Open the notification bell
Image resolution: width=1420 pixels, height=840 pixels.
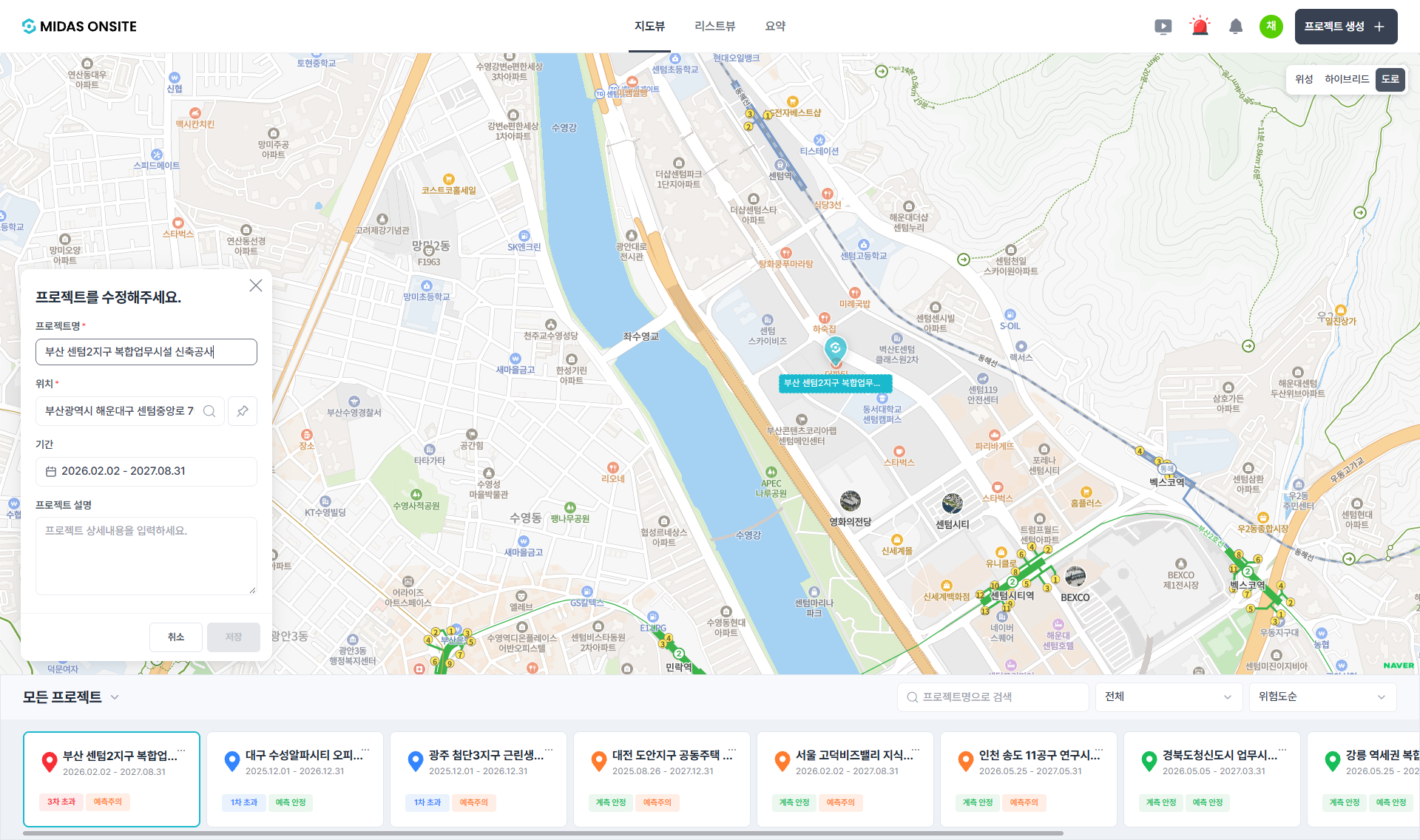[x=1236, y=27]
